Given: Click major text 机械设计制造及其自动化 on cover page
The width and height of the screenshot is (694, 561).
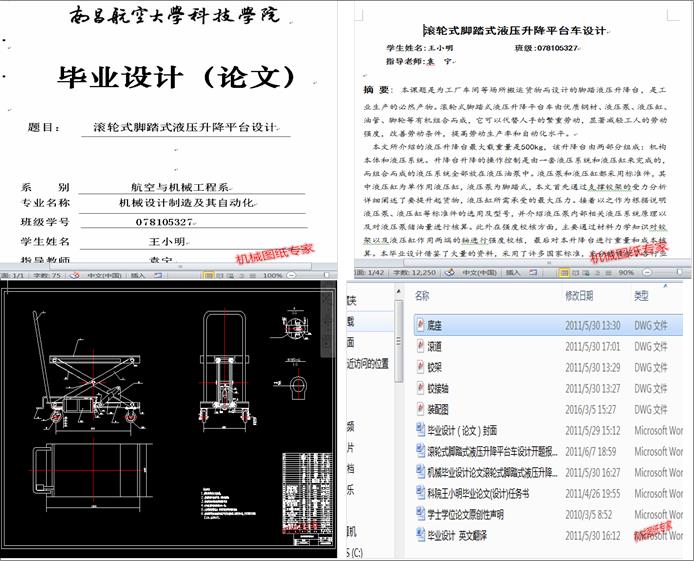Looking at the screenshot, I should pyautogui.click(x=186, y=203).
